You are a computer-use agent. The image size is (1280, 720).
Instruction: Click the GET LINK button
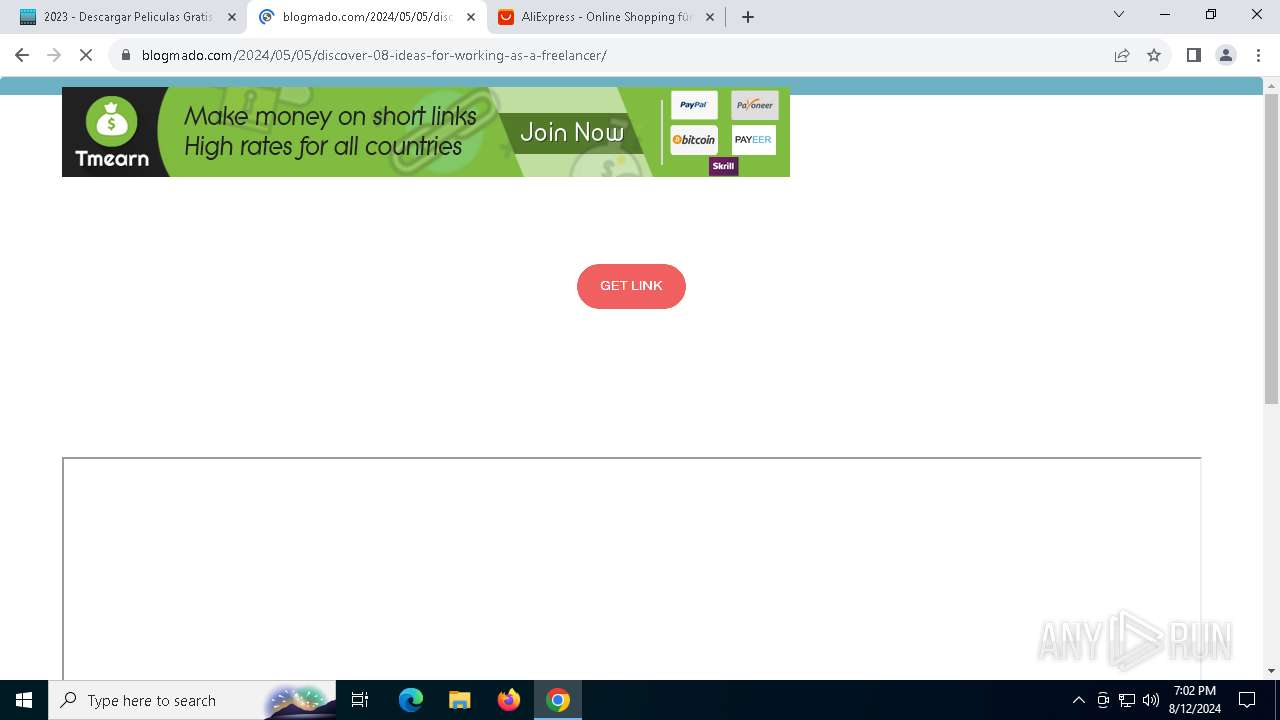[631, 286]
